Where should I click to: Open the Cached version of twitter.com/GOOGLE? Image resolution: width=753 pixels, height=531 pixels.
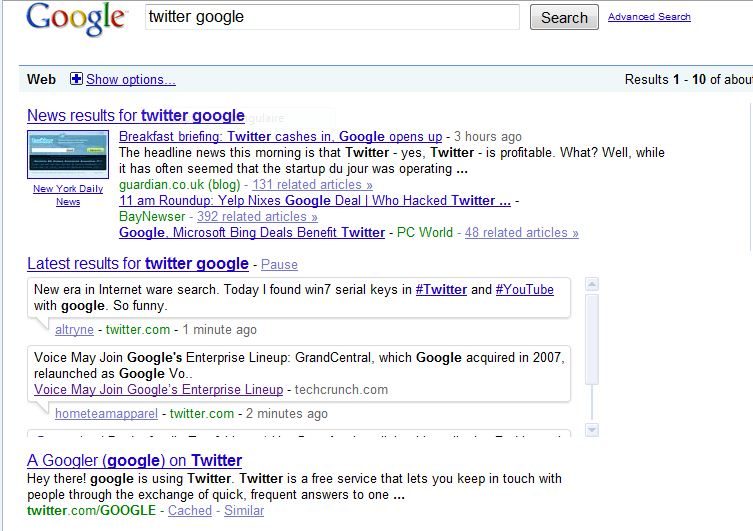click(190, 511)
